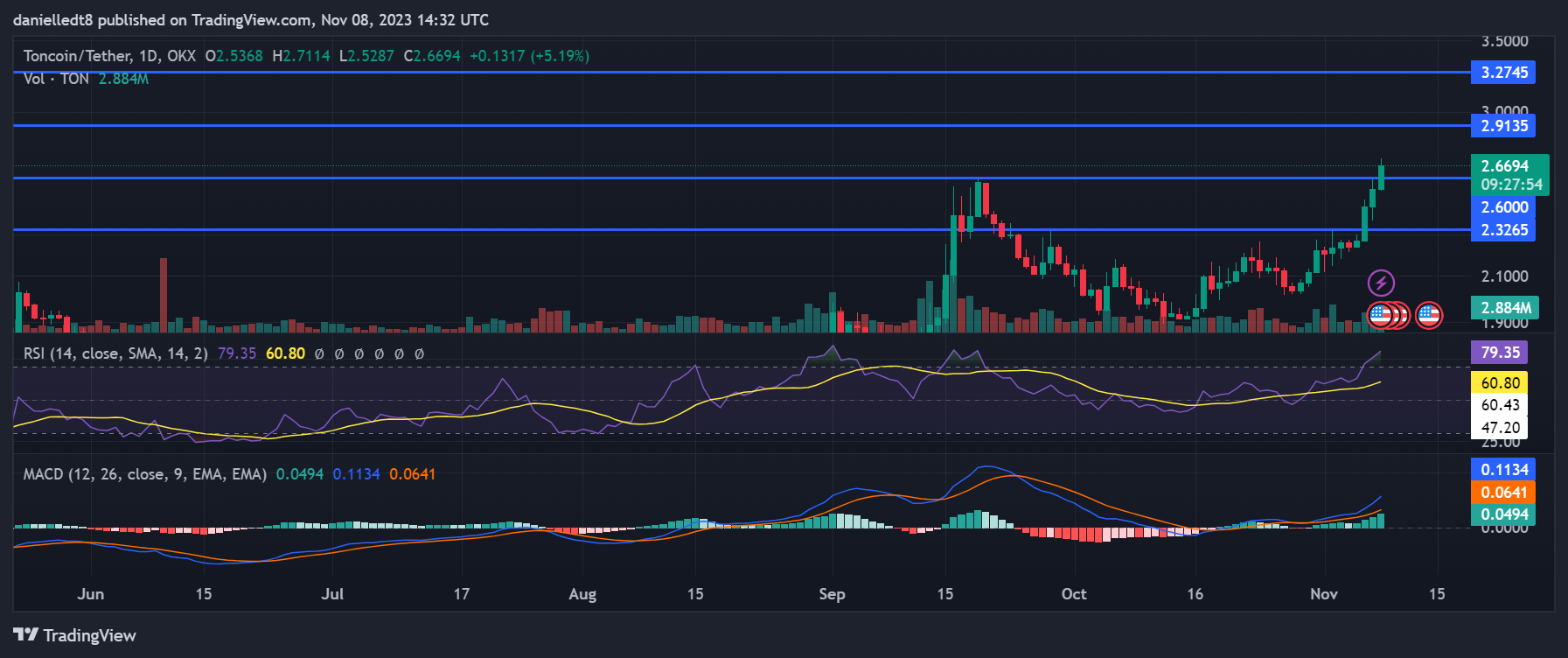Screen dimensions: 1568x658
Task: Click the yellow 60.80 RSI axis label
Action: coord(1500,382)
